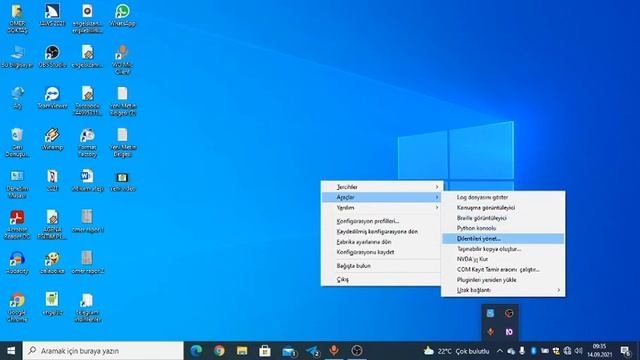This screenshot has height=360, width=640.
Task: Open Telegram from taskbar
Action: point(312,351)
